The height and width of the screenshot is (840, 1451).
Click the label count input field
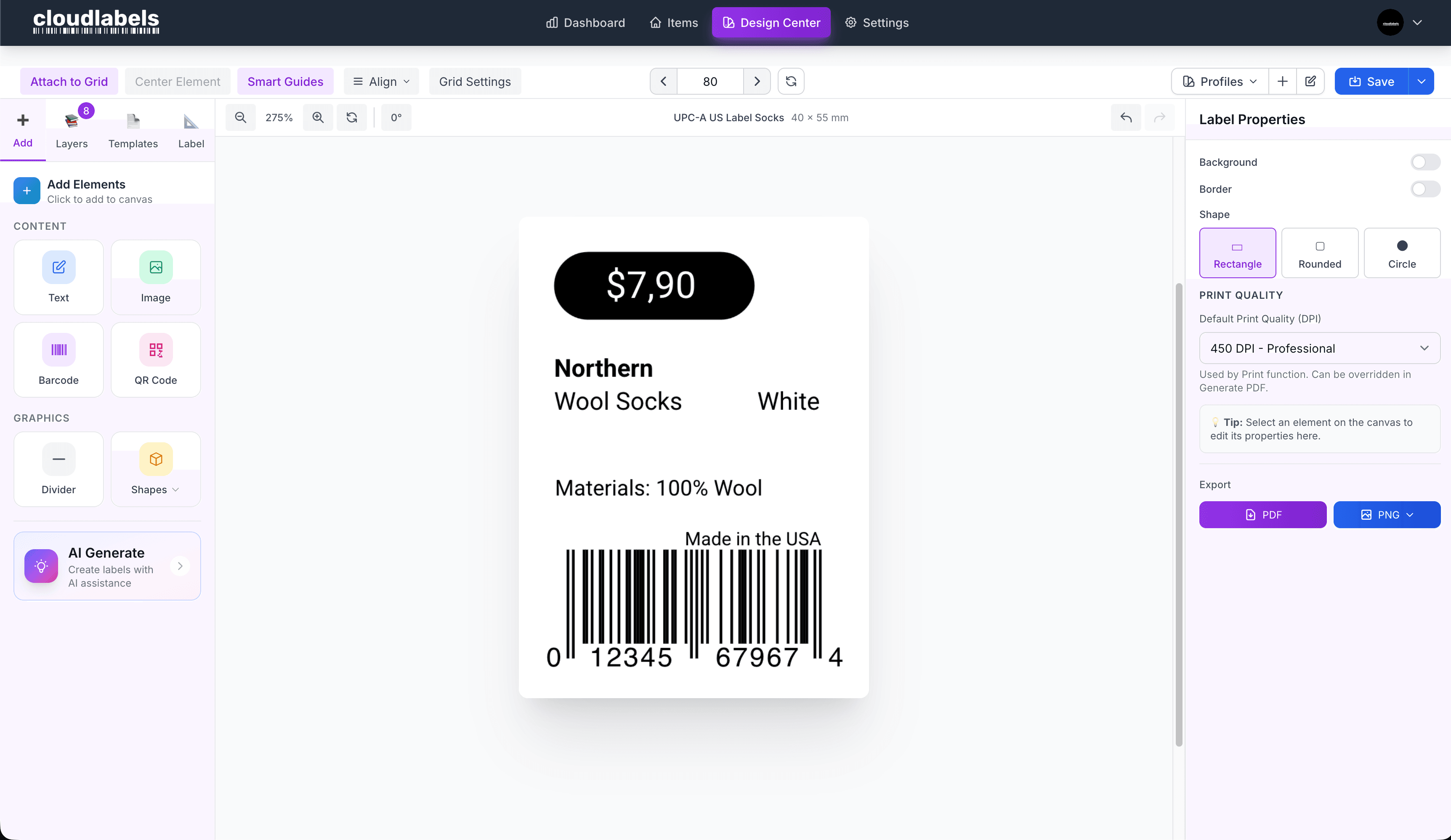710,81
